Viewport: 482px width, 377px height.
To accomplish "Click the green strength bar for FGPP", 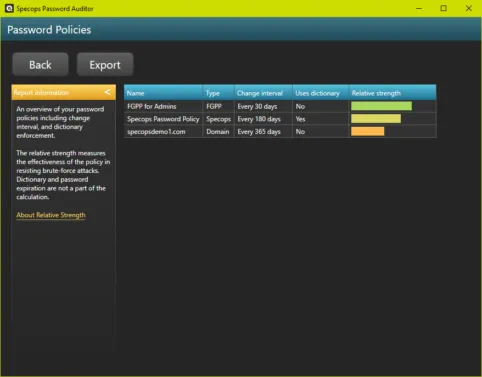I will coord(381,106).
